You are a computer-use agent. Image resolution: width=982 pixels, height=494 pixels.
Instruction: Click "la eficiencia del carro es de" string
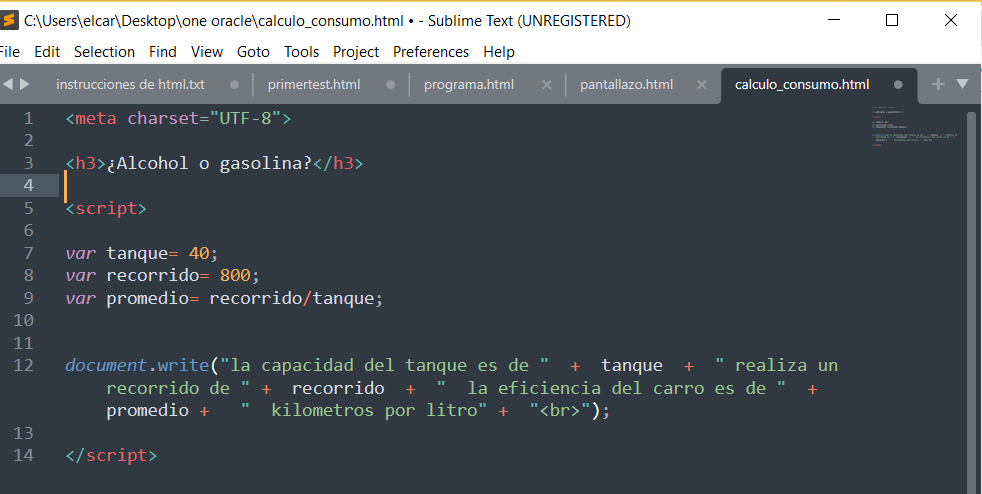(x=611, y=388)
